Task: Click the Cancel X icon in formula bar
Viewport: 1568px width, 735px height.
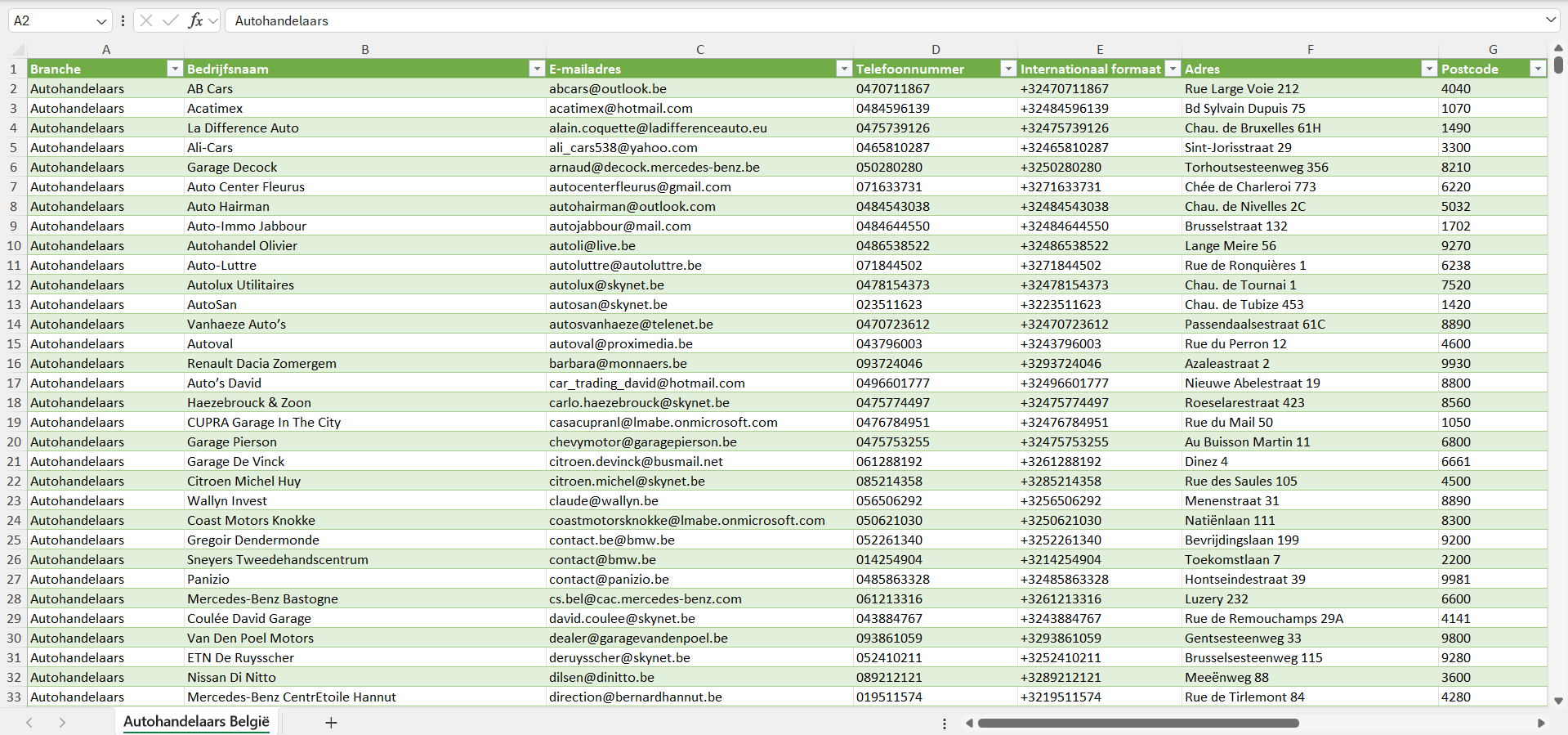Action: (x=146, y=20)
